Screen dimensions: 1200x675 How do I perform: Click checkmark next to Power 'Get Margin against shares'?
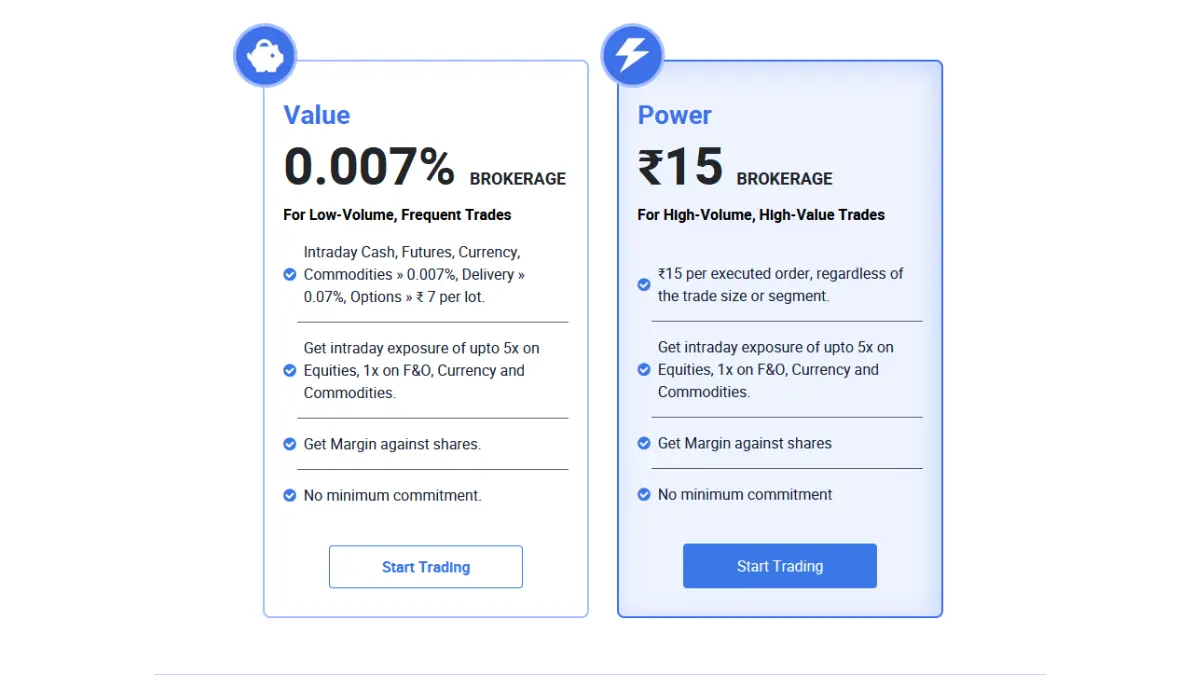(644, 443)
